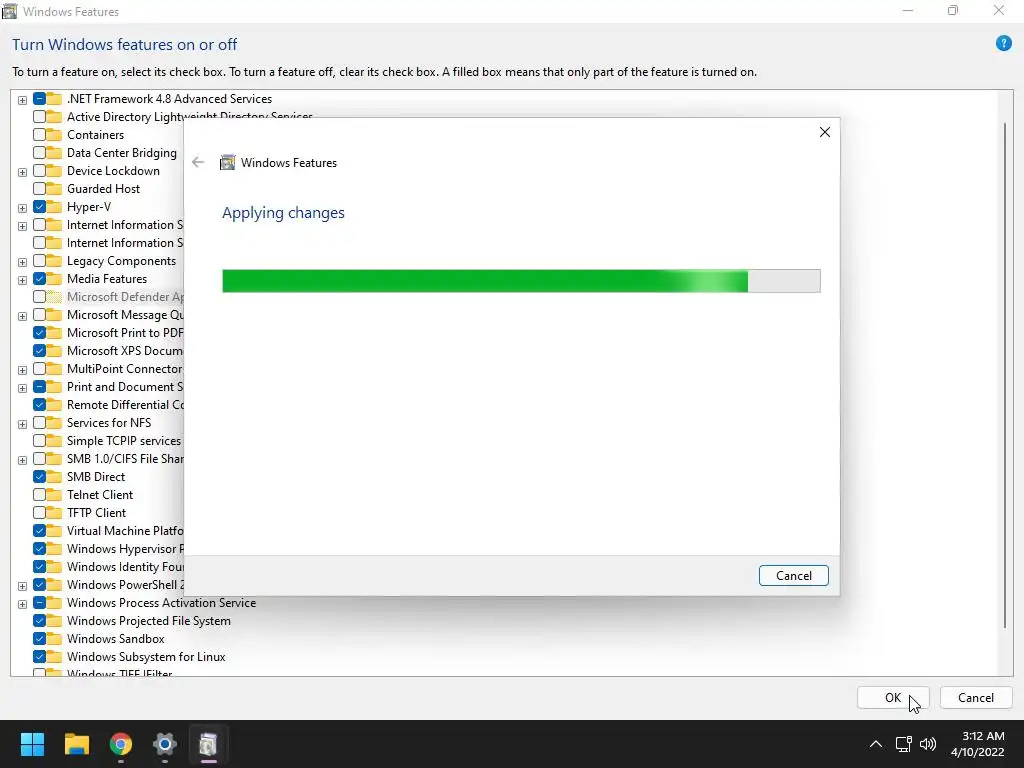The width and height of the screenshot is (1024, 768).
Task: Uncheck Windows Sandbox checkbox
Action: coord(39,639)
